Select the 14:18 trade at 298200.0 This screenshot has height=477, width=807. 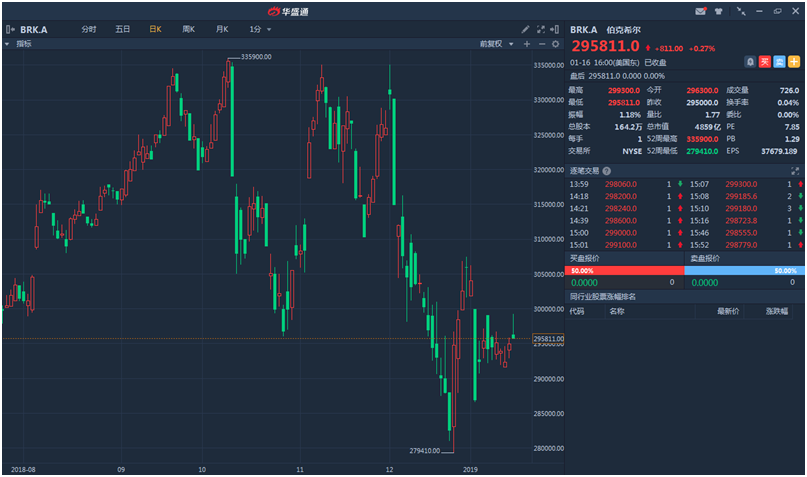tap(626, 196)
